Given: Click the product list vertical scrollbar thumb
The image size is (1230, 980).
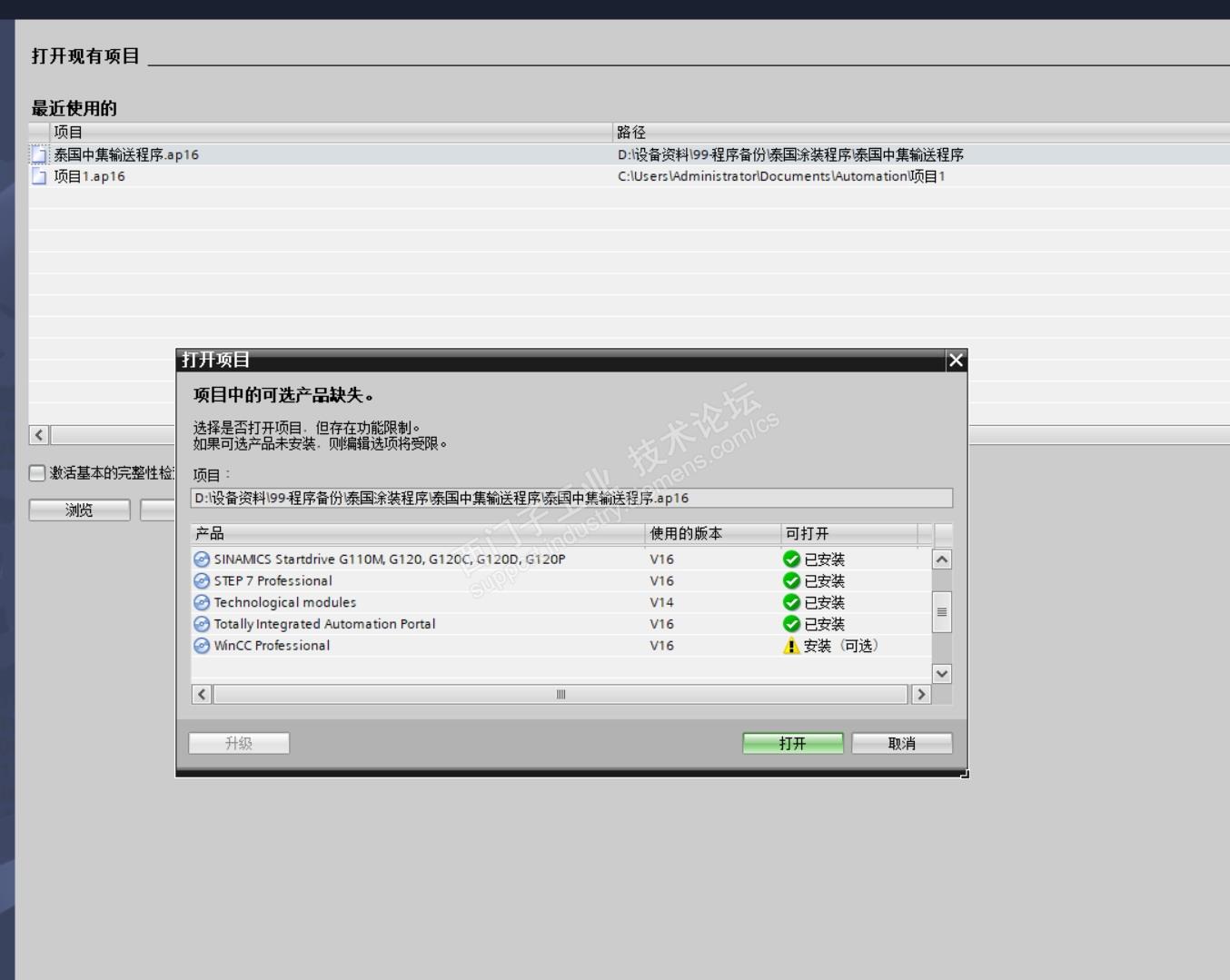Looking at the screenshot, I should pyautogui.click(x=942, y=612).
